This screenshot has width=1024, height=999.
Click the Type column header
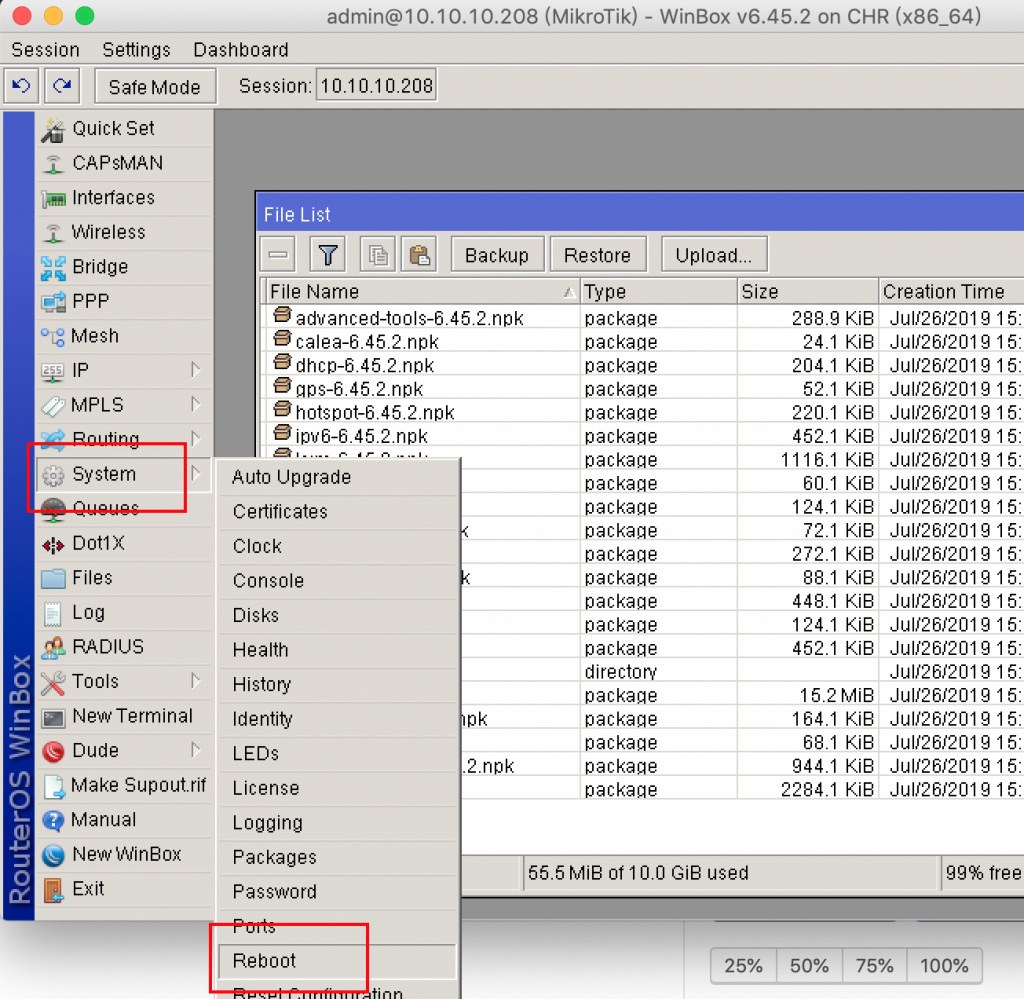[x=658, y=292]
